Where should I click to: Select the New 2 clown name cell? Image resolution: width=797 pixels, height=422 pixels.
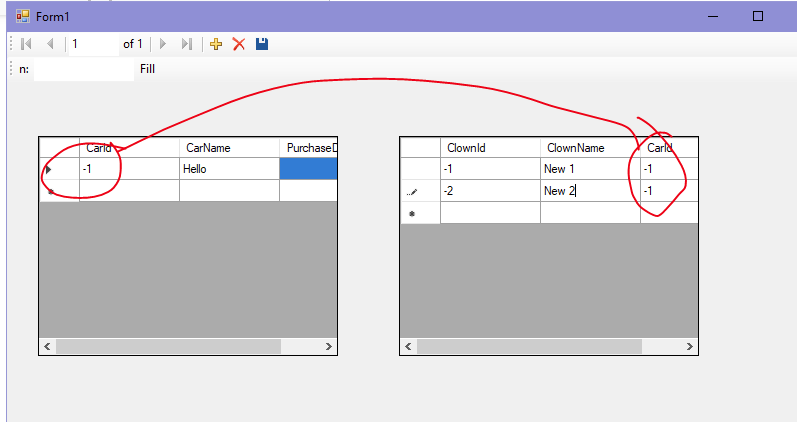(x=590, y=191)
